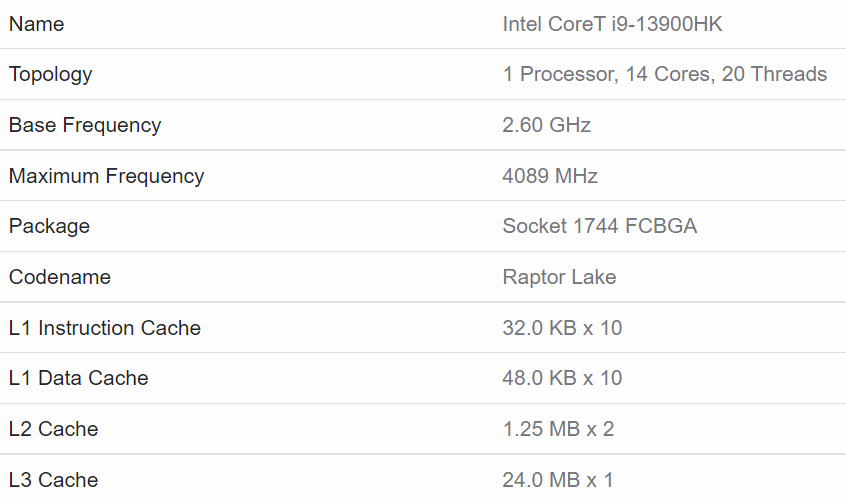Click the Topology label
846x499 pixels.
click(51, 74)
